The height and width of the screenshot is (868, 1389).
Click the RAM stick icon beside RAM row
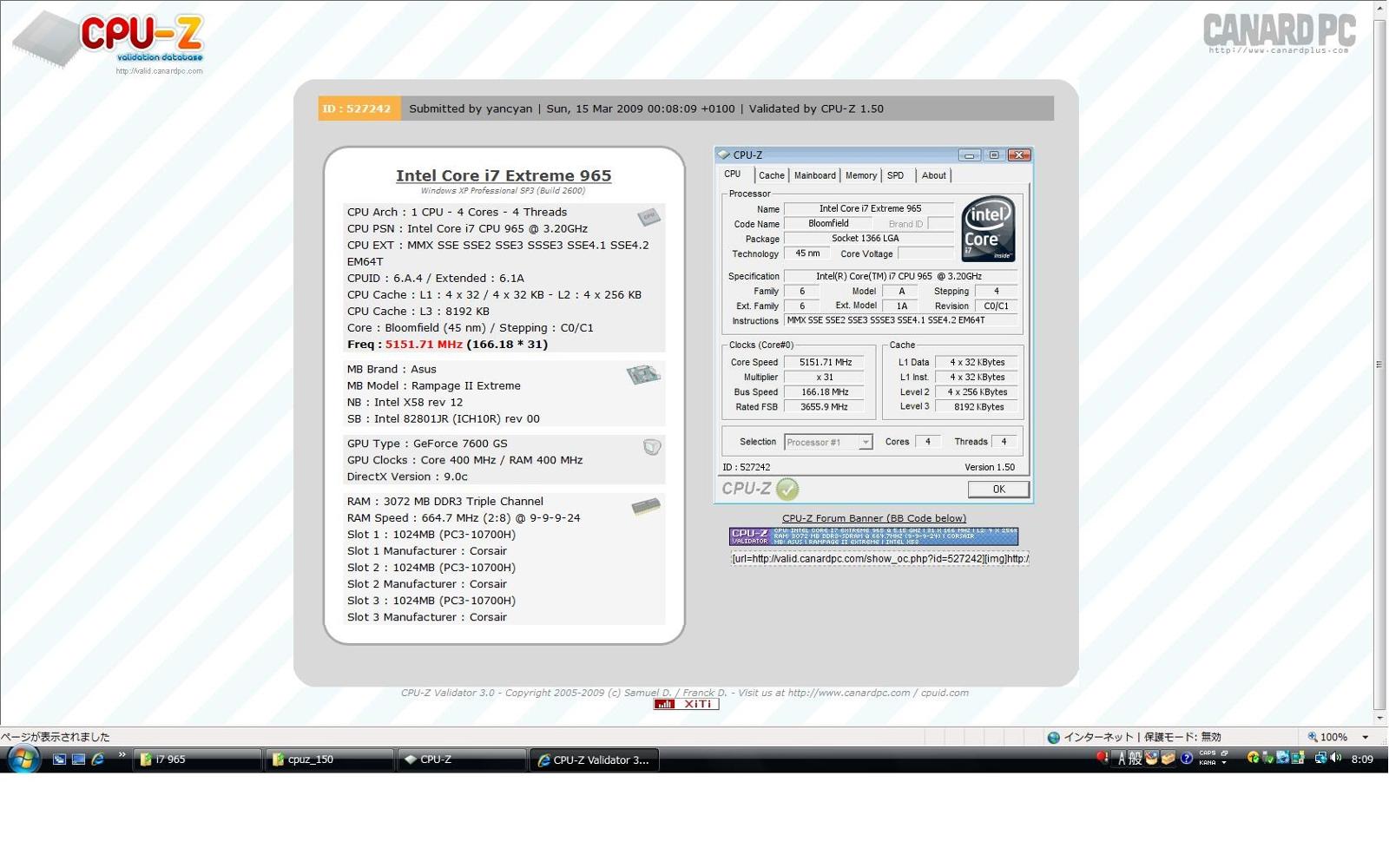click(646, 506)
